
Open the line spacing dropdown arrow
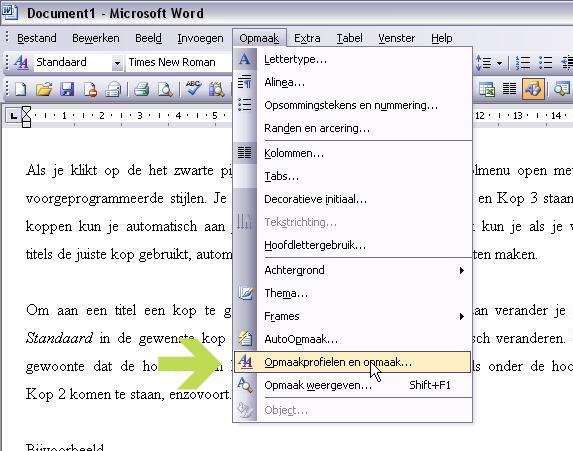click(500, 63)
